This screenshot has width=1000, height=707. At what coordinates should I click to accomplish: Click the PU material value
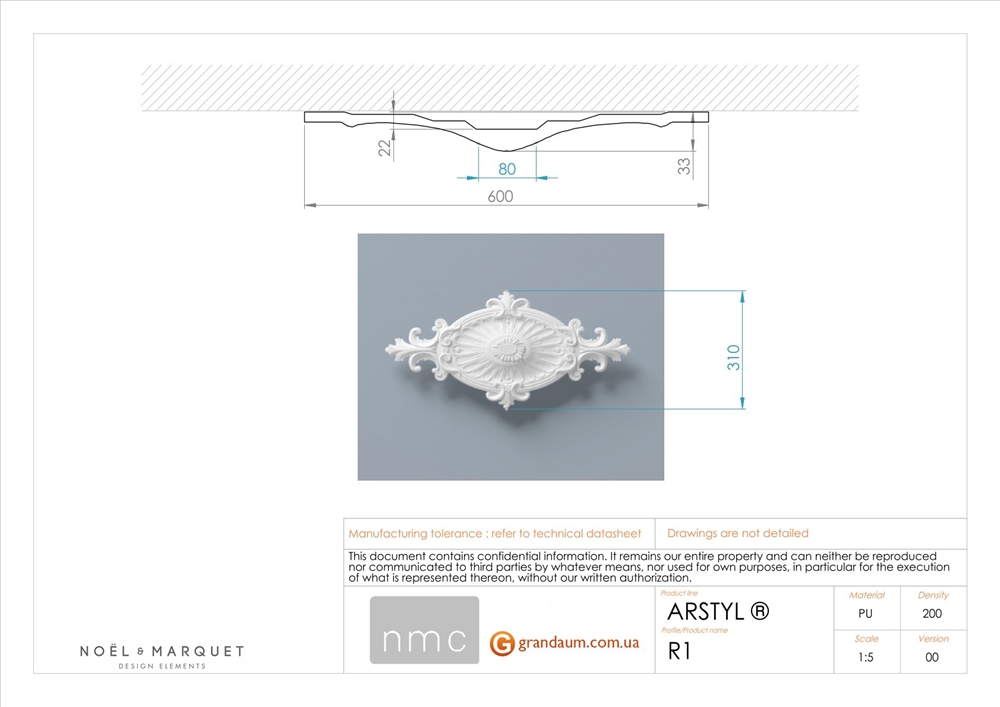click(x=866, y=614)
